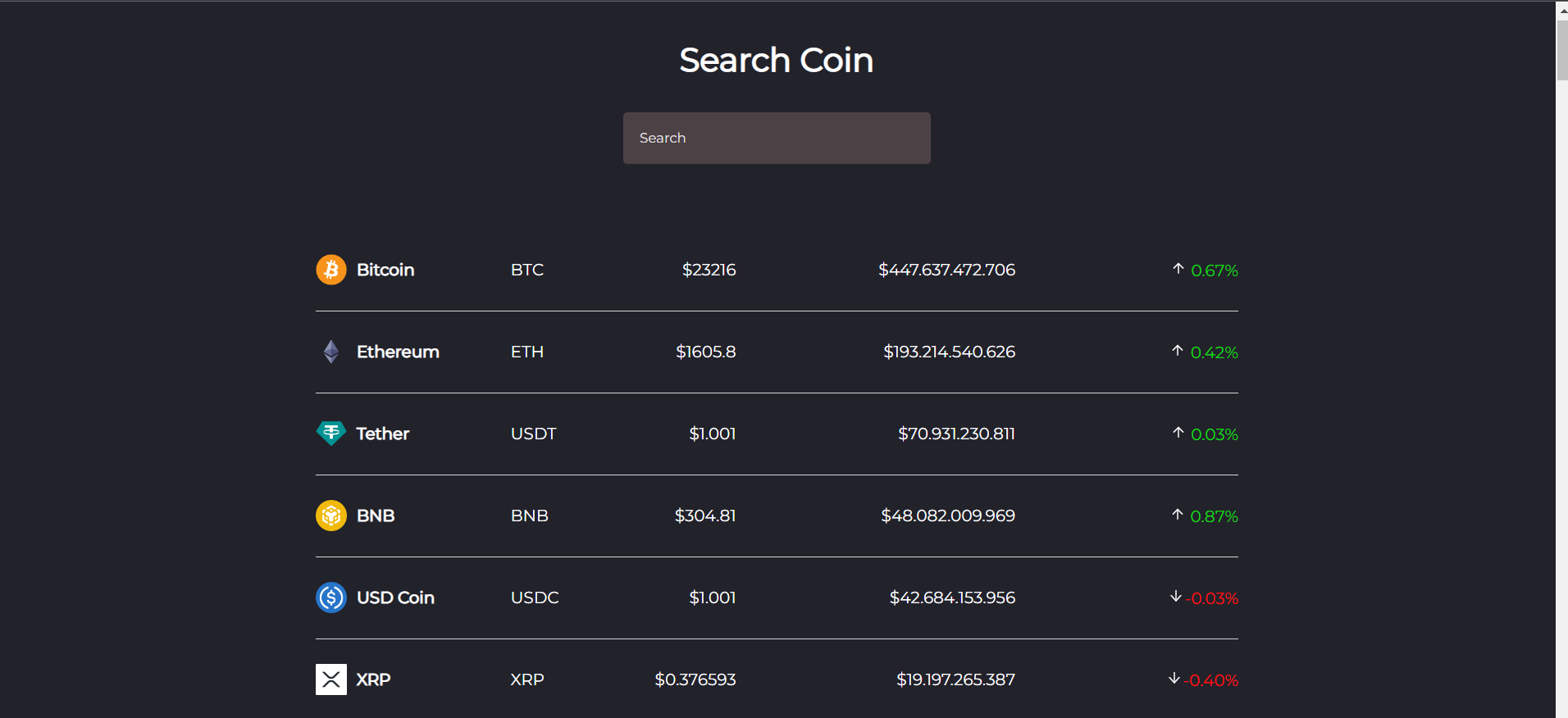Click the Tether USDT symbol text

(533, 433)
